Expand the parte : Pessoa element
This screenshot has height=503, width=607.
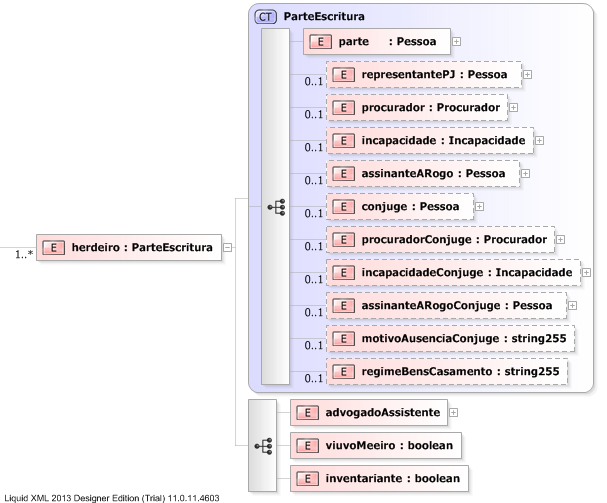pyautogui.click(x=456, y=42)
